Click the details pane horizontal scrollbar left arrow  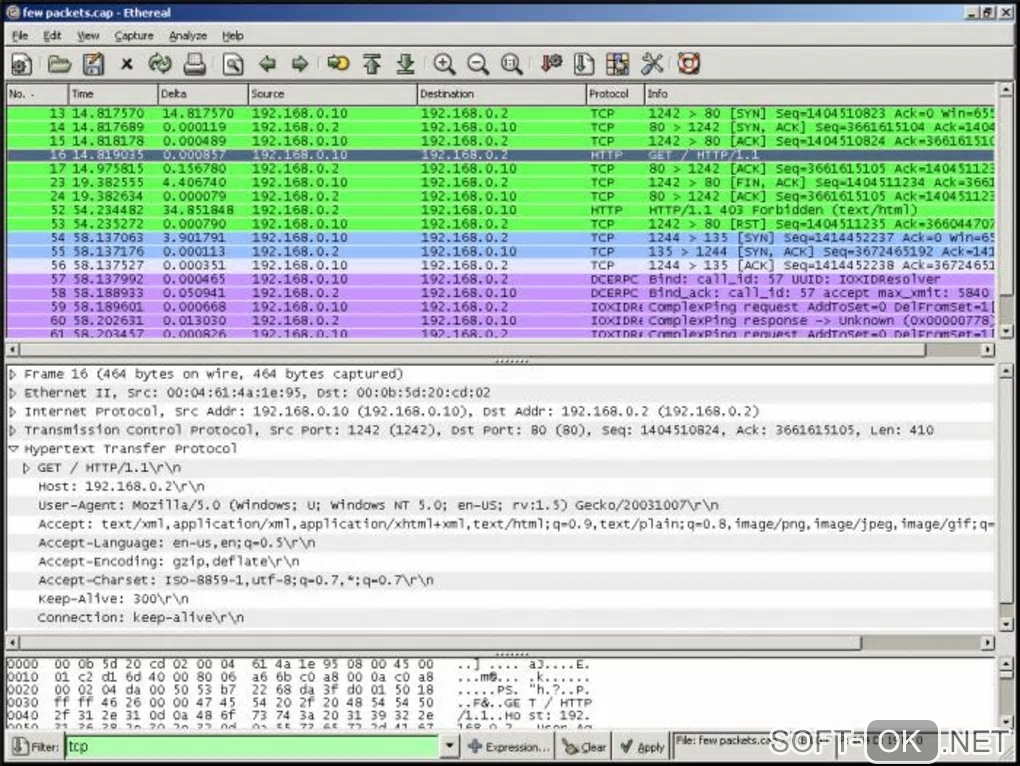point(12,642)
